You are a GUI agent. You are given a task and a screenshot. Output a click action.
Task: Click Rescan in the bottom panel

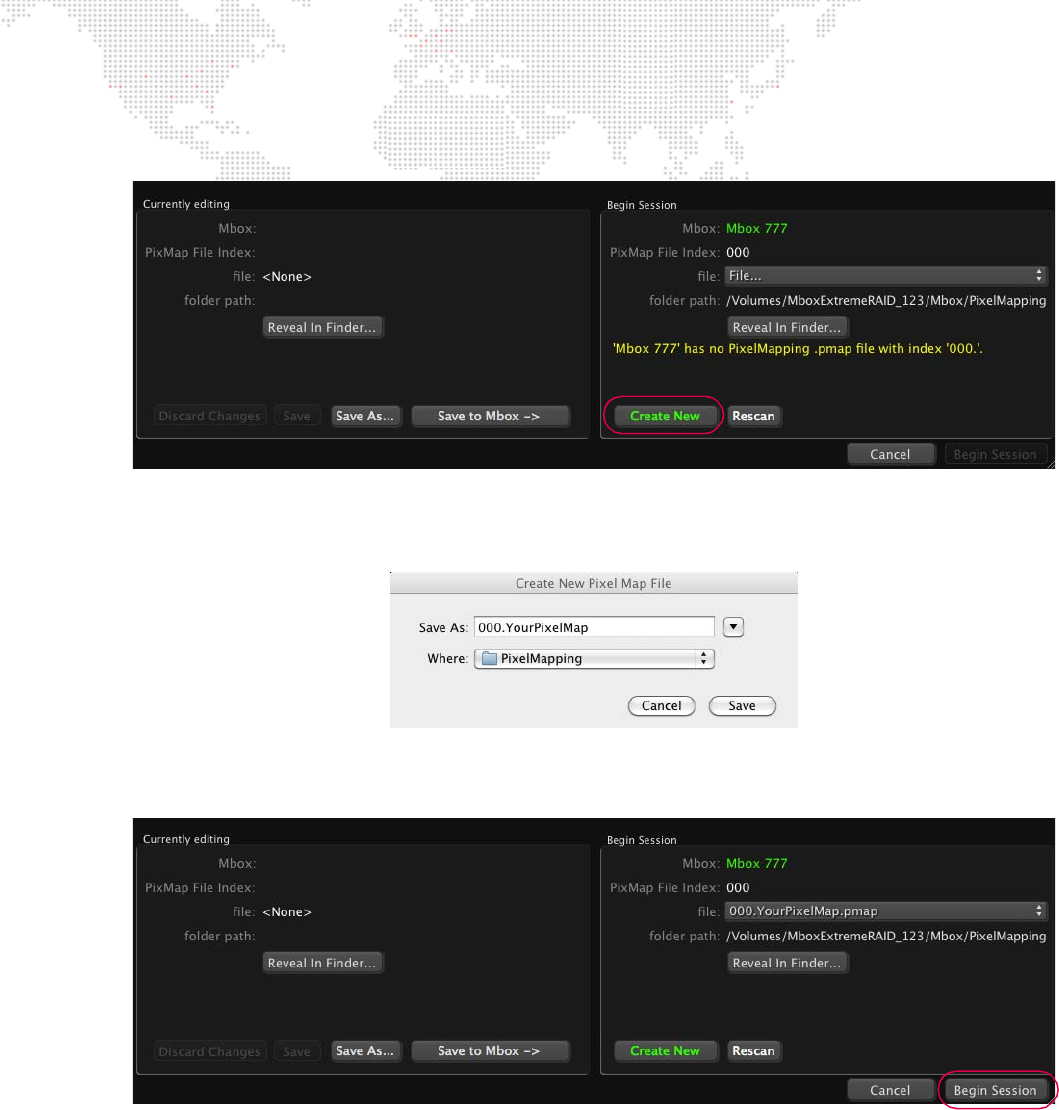[x=753, y=1051]
